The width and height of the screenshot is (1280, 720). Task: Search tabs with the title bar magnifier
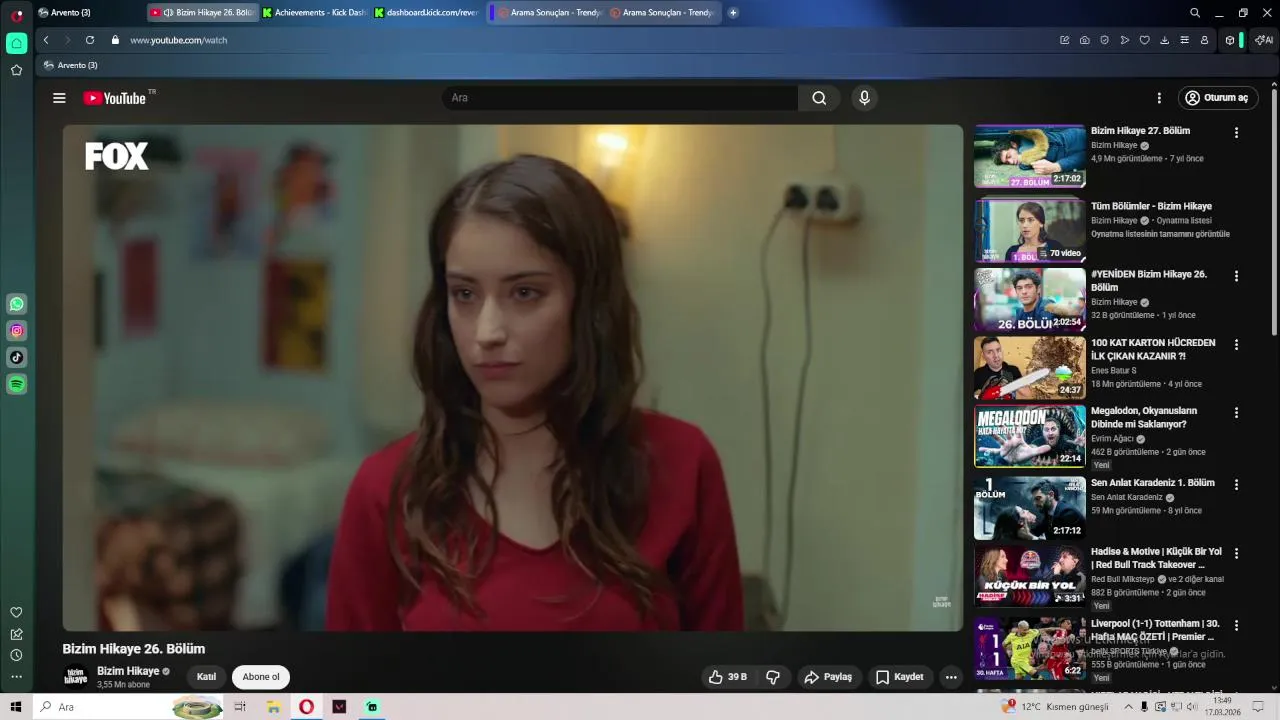click(x=1195, y=13)
